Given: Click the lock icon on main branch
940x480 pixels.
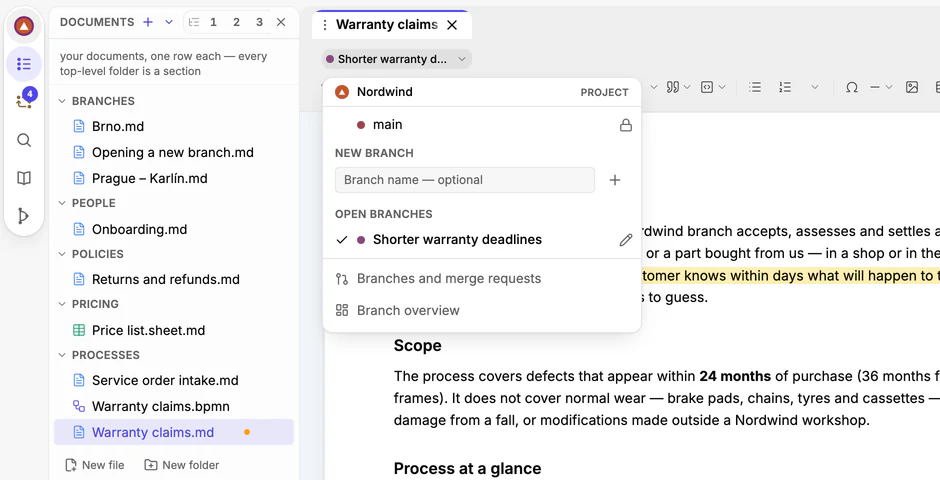Looking at the screenshot, I should pyautogui.click(x=626, y=125).
